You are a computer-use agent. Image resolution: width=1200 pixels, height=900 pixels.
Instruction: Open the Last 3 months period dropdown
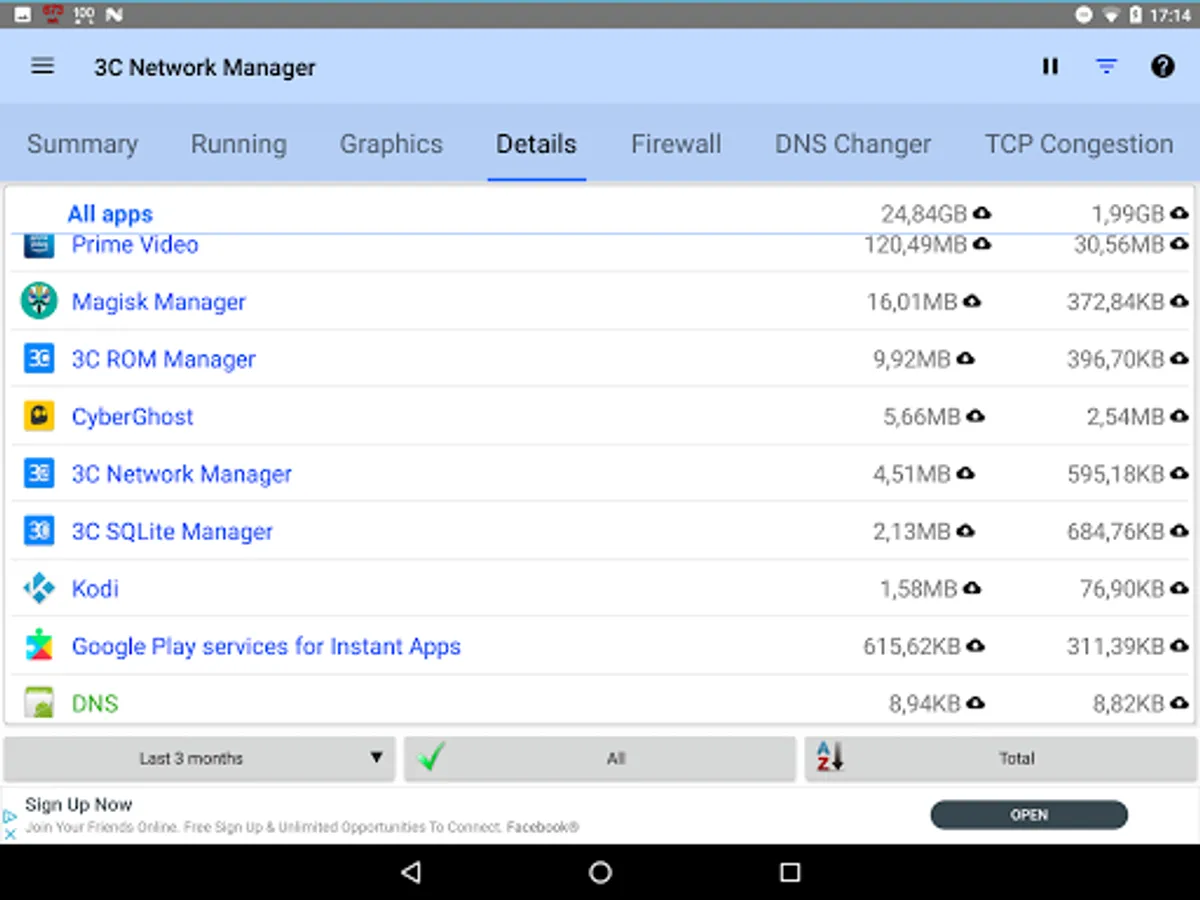[200, 759]
